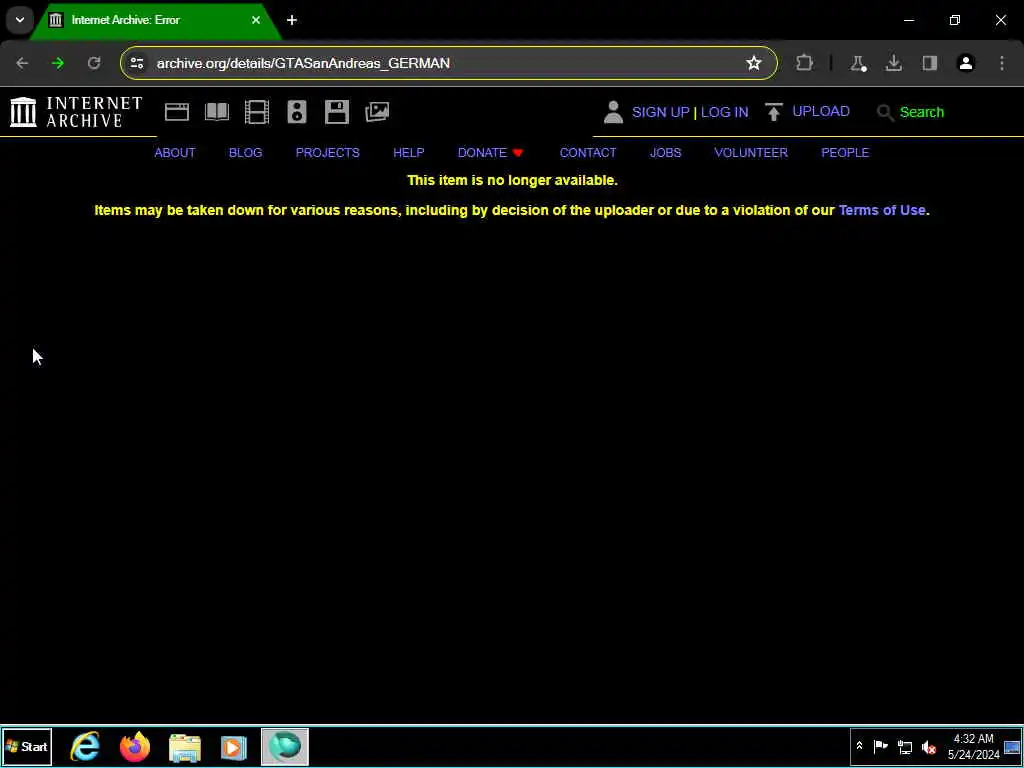Click "This item is no longer available." text
Viewport: 1024px width, 768px height.
(x=512, y=180)
